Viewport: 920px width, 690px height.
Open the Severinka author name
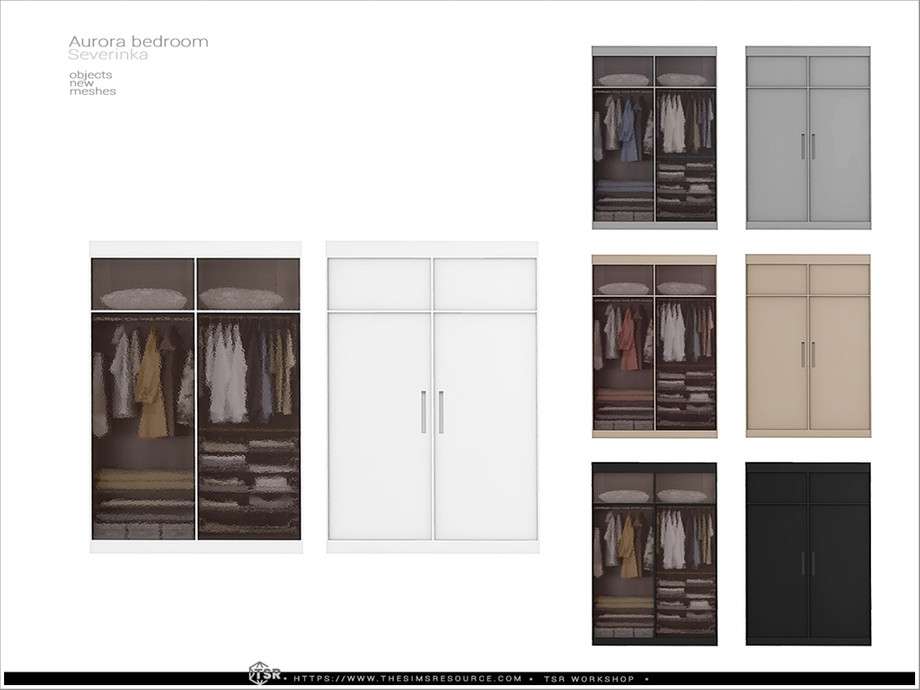[108, 56]
